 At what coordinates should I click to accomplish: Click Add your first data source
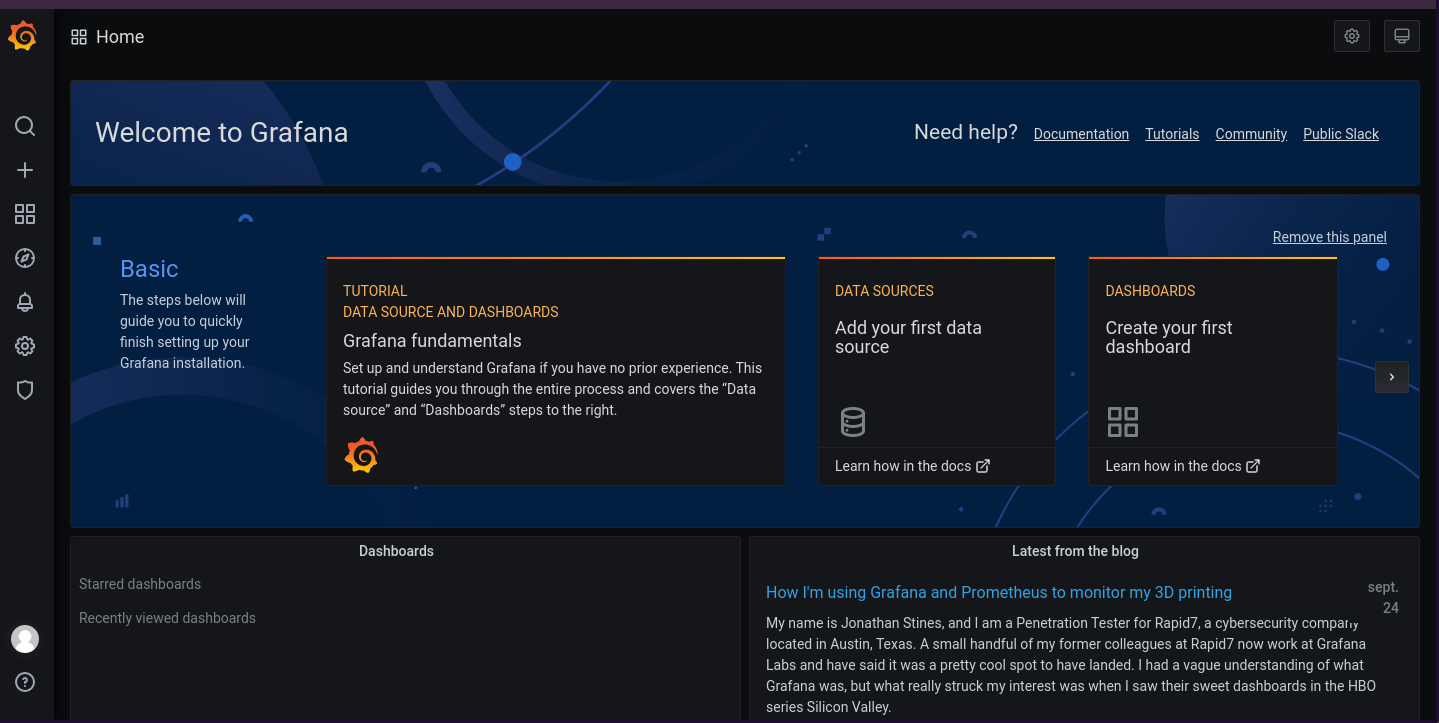(x=908, y=337)
